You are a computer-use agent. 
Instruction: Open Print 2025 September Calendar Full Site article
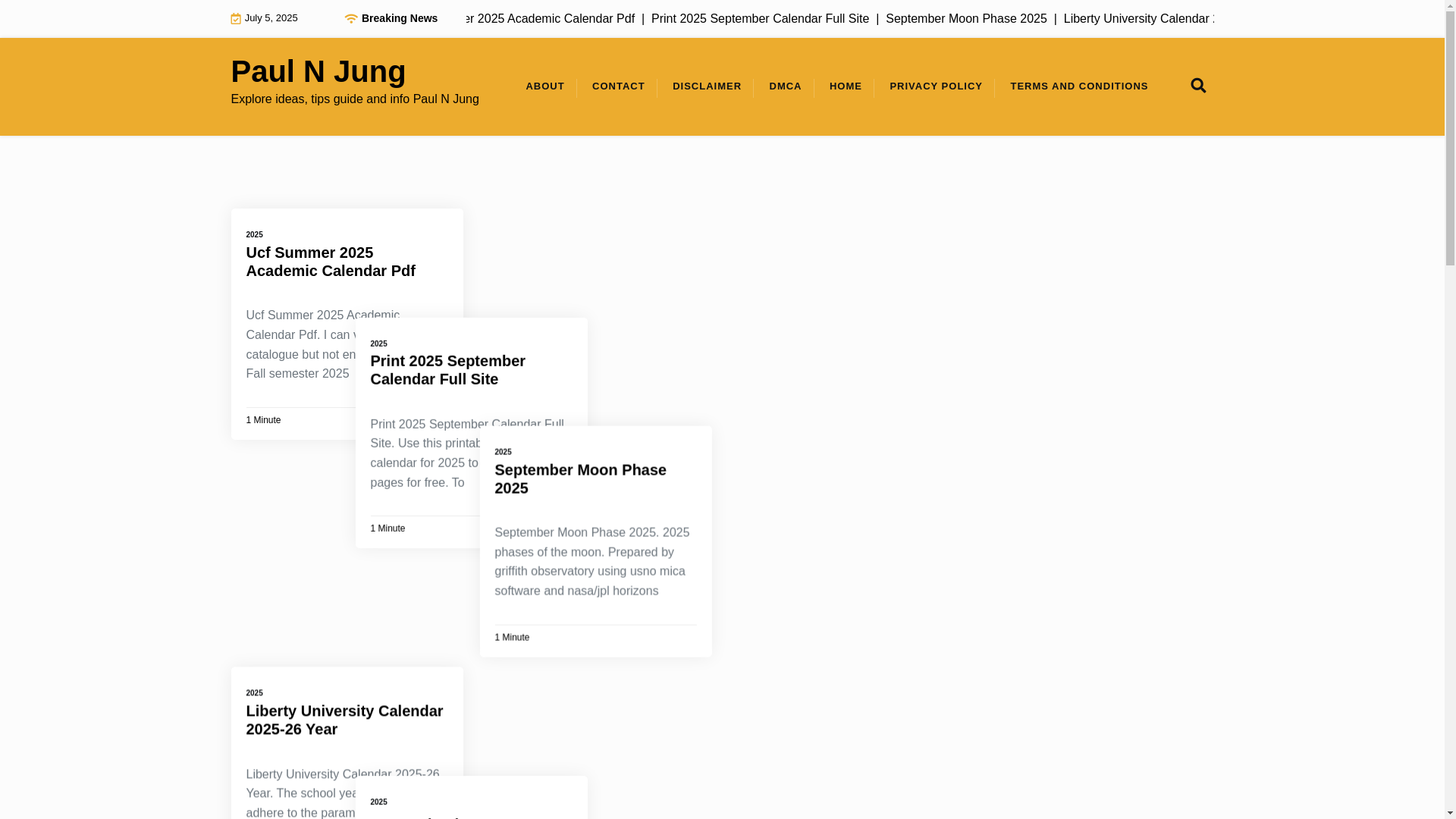tap(447, 370)
